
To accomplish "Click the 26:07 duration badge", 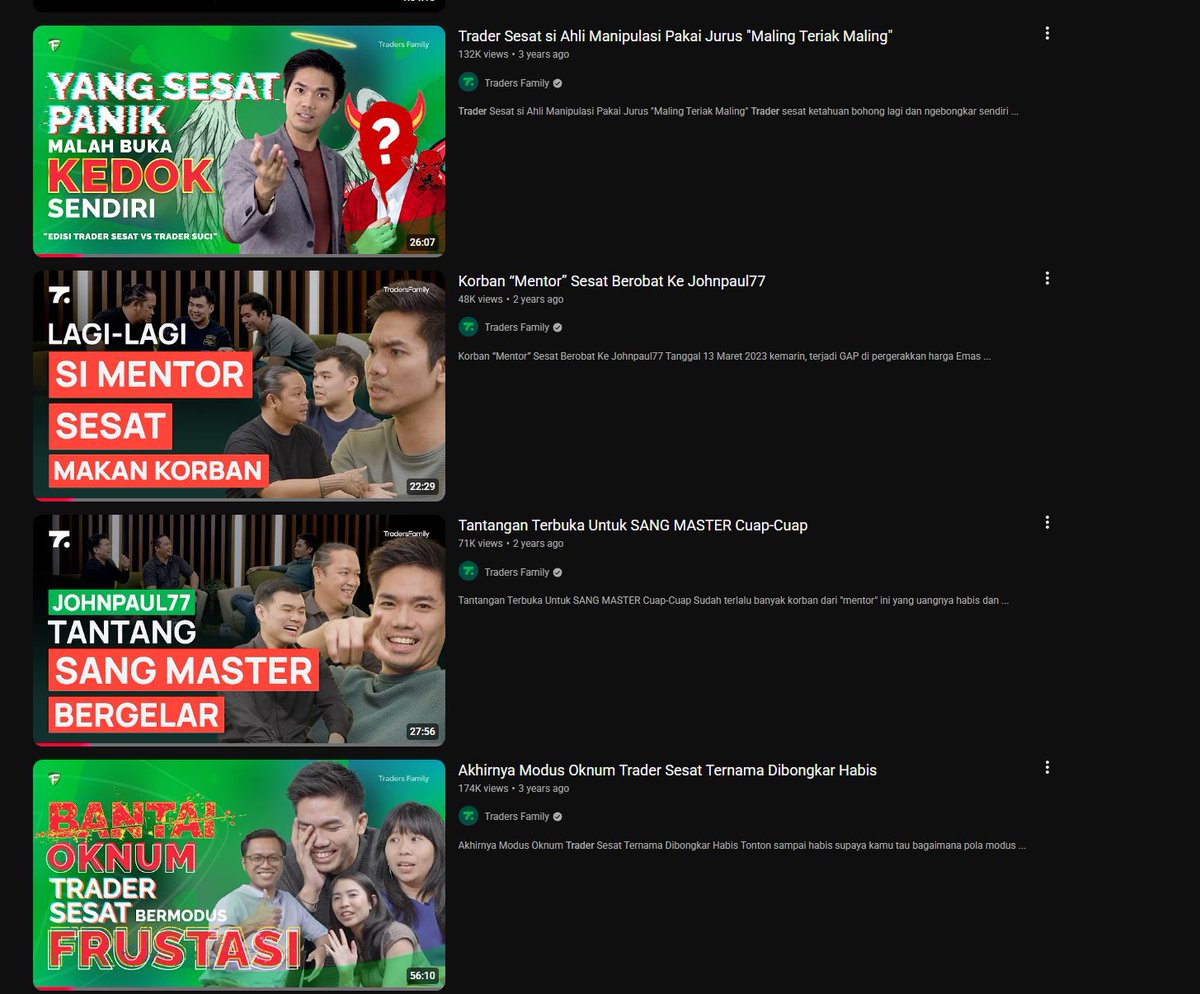I will (x=422, y=242).
